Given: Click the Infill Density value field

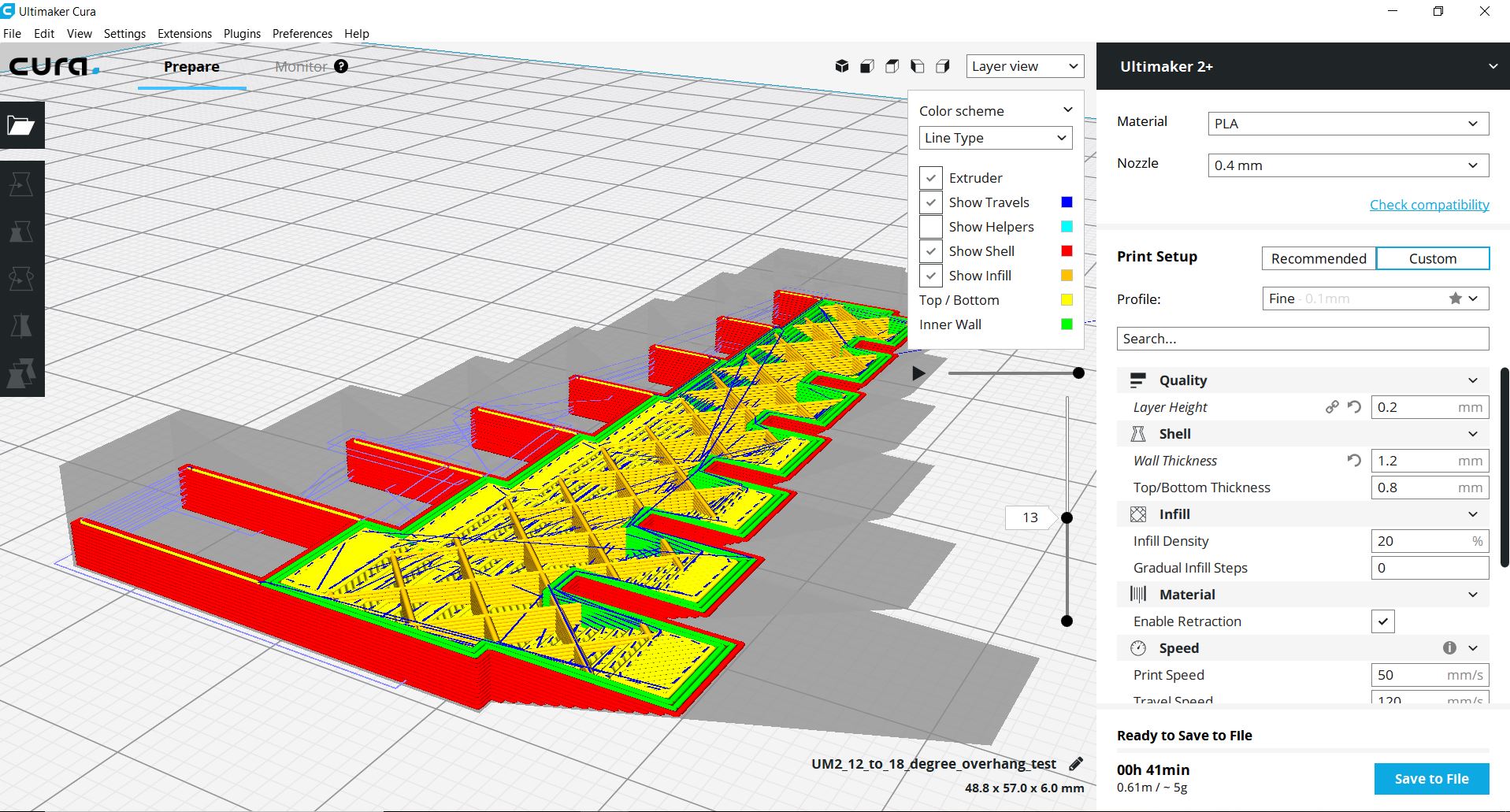Looking at the screenshot, I should [1430, 541].
